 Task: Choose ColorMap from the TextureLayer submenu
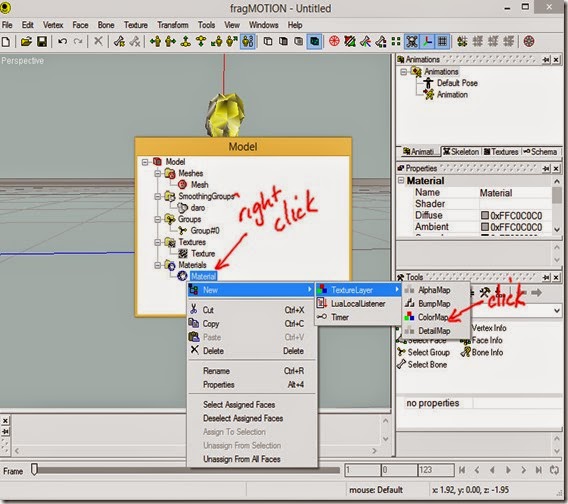436,317
